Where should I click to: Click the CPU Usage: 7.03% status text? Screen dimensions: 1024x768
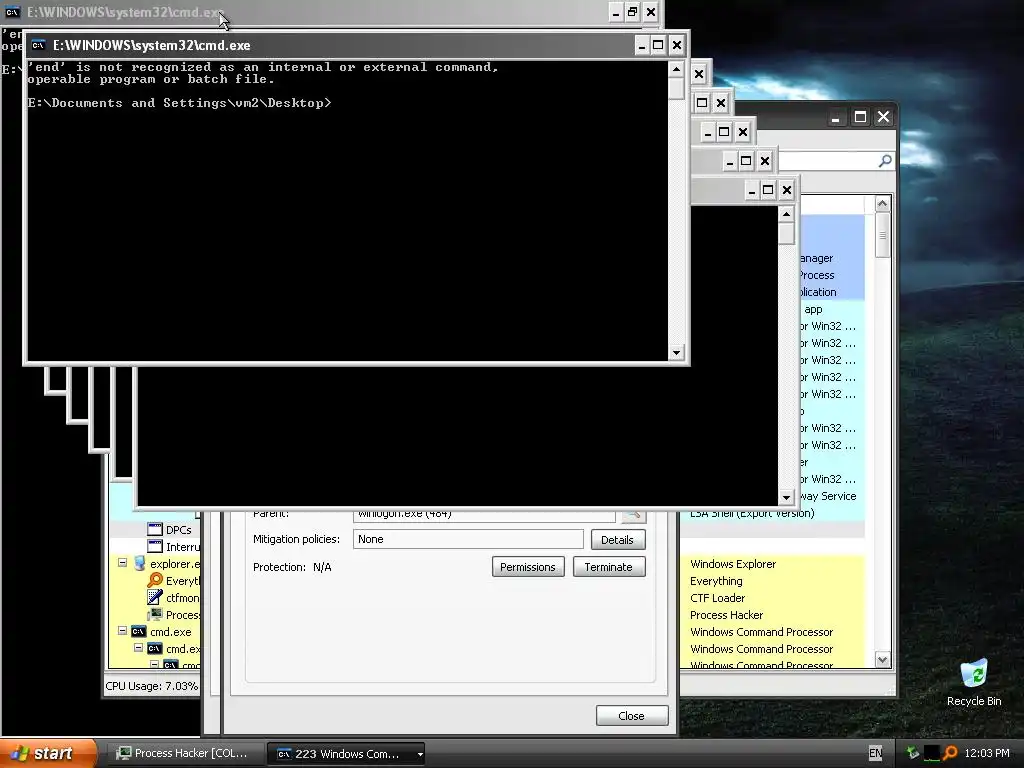pos(151,686)
